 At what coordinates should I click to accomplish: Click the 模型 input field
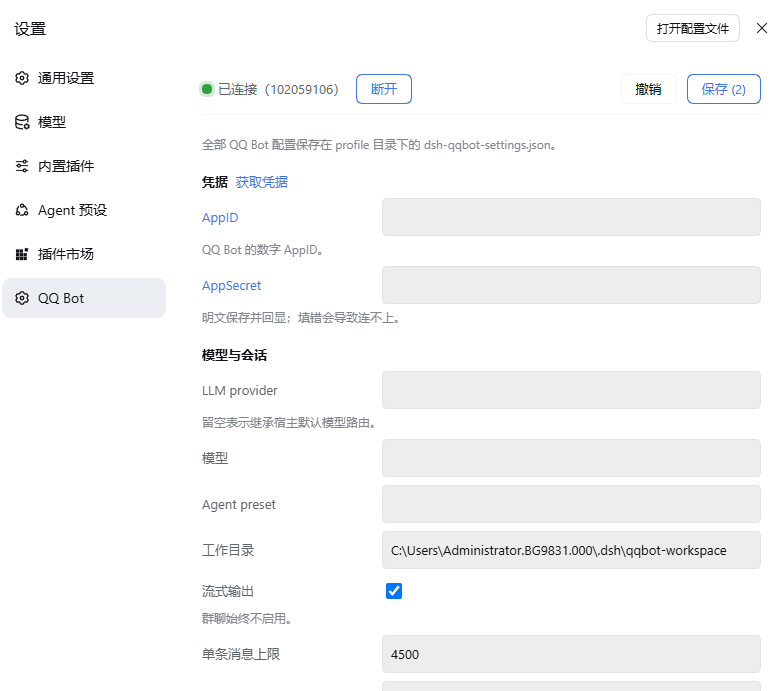[x=571, y=458]
